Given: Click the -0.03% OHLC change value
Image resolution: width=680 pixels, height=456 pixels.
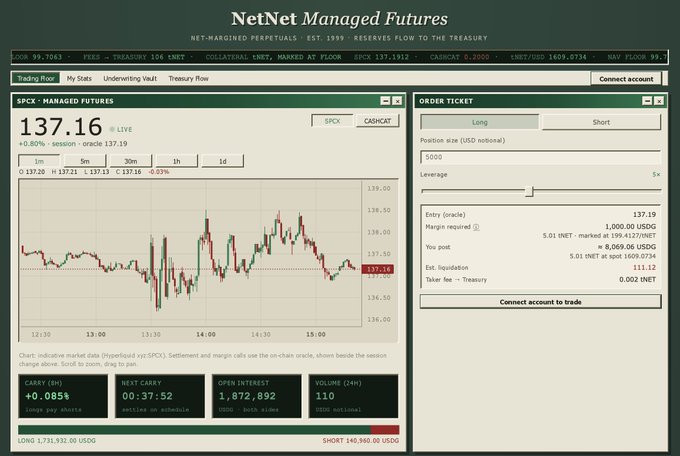Looking at the screenshot, I should tap(159, 172).
